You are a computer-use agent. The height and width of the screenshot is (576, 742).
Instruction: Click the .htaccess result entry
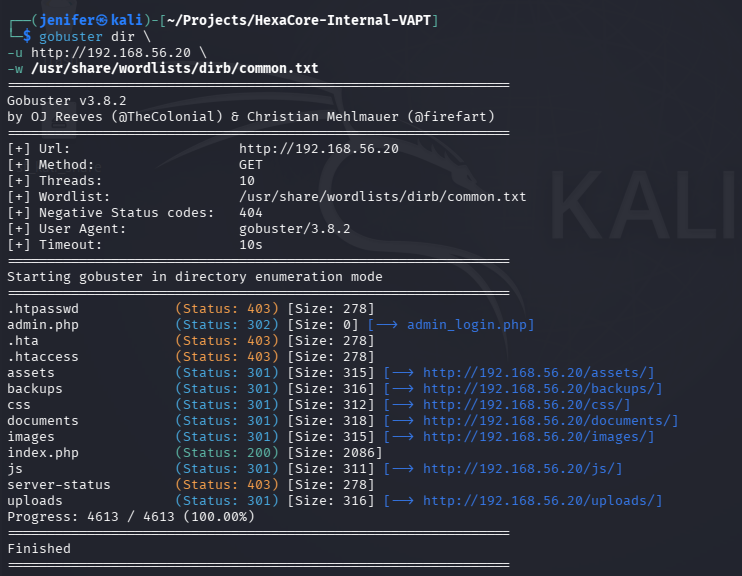click(43, 357)
